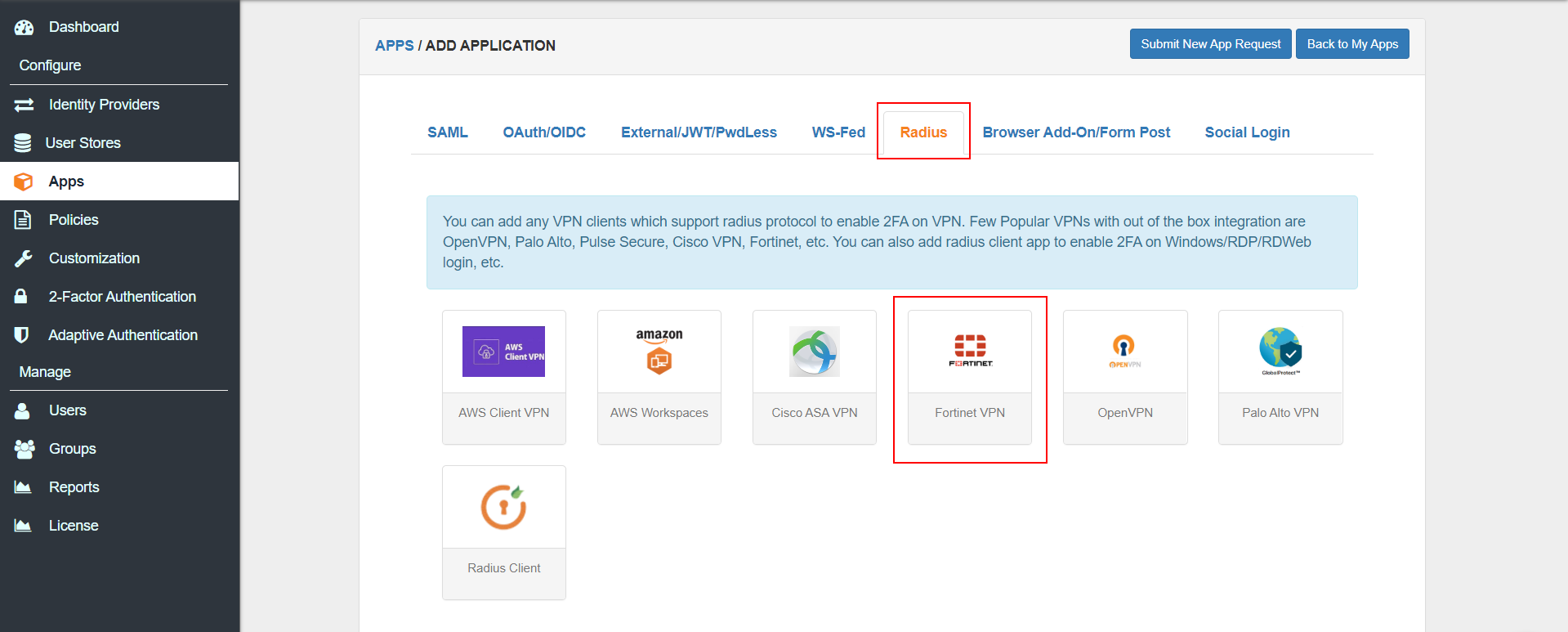Click the Cisco ASA VPN label
The height and width of the screenshot is (632, 1568).
(815, 413)
